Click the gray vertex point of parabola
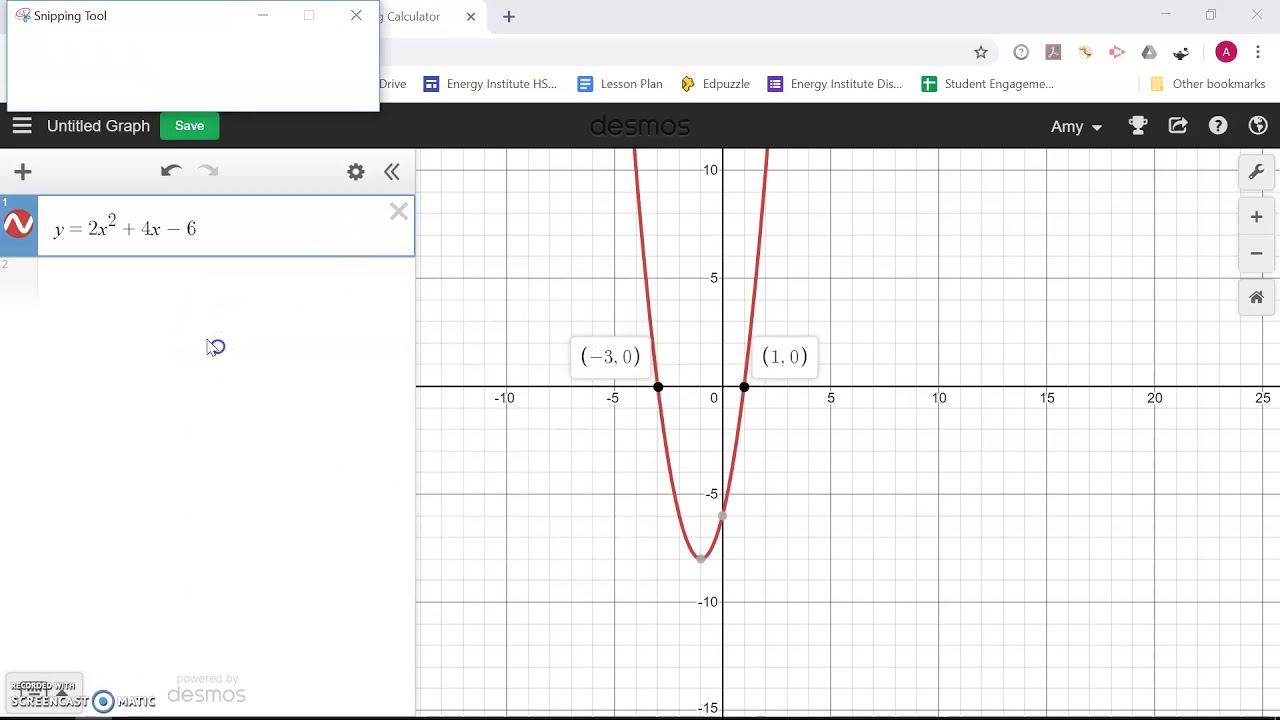1280x720 pixels. pyautogui.click(x=701, y=558)
